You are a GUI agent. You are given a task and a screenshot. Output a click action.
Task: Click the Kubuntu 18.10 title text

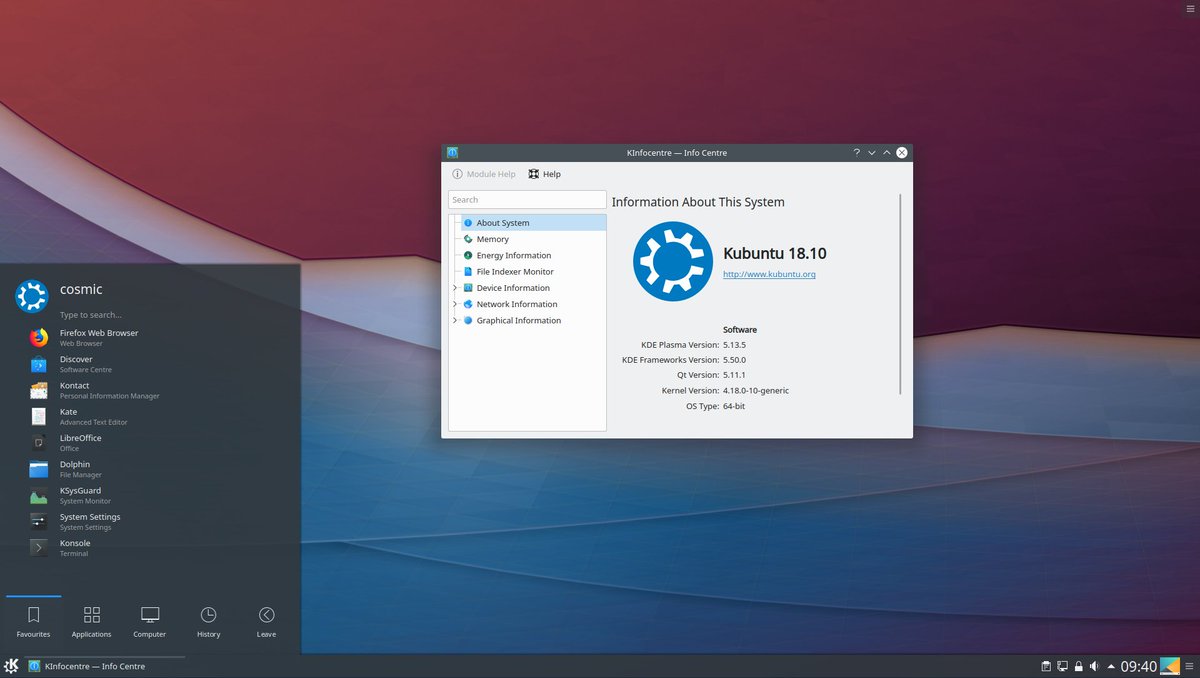tap(775, 254)
